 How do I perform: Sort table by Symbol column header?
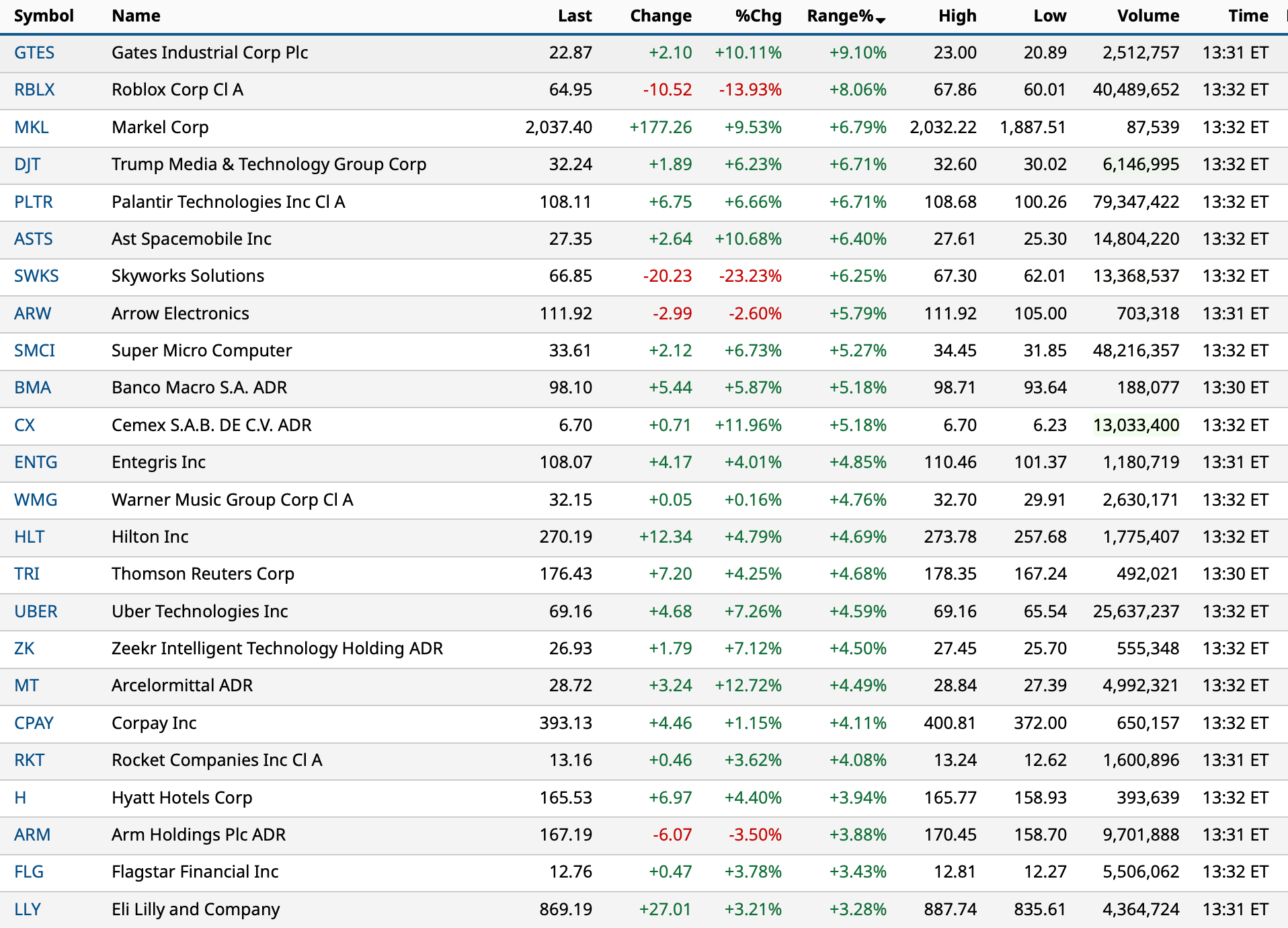point(44,16)
